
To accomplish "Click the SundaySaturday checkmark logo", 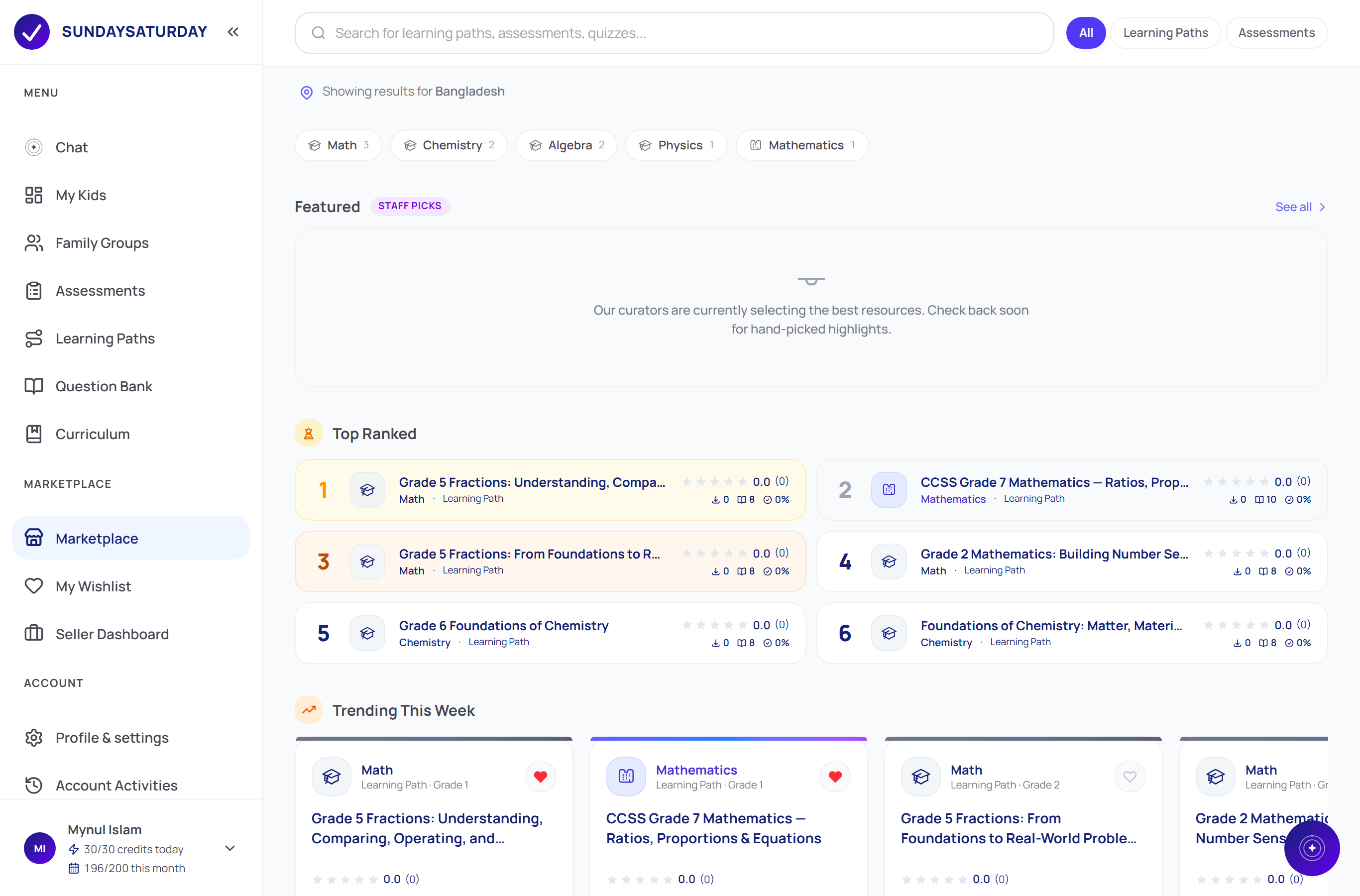I will click(x=31, y=32).
